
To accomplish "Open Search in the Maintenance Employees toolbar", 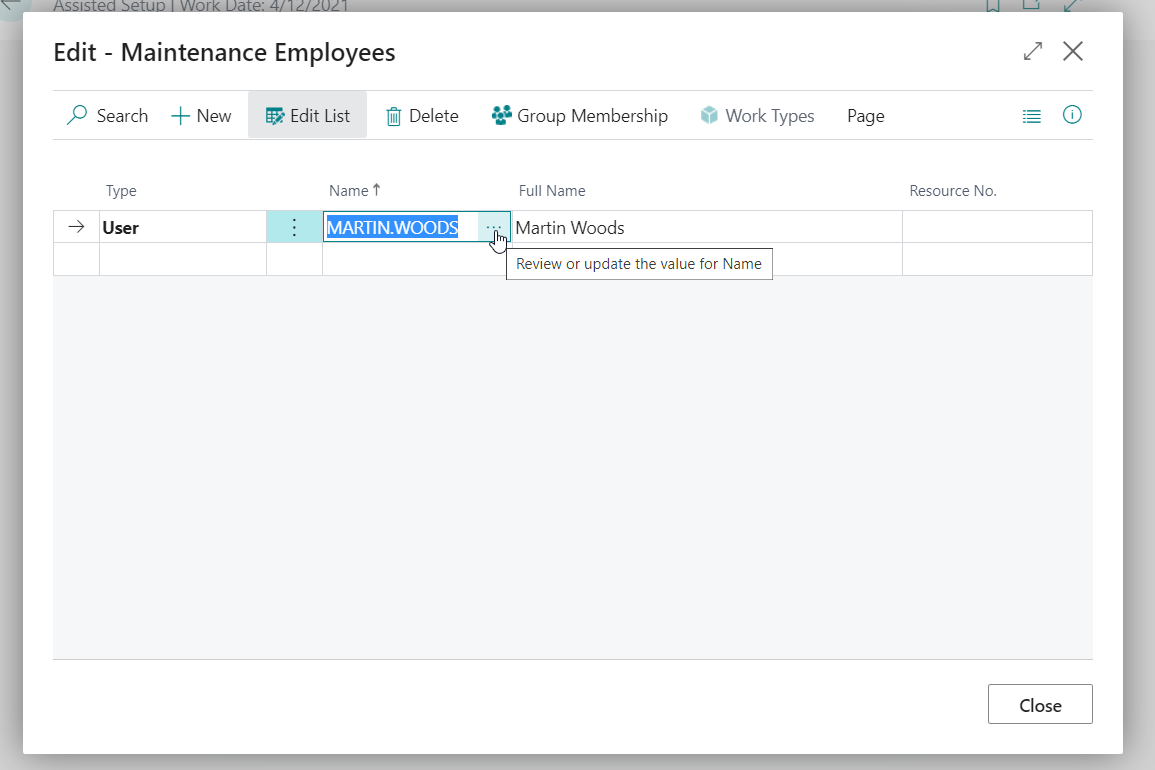I will 108,116.
